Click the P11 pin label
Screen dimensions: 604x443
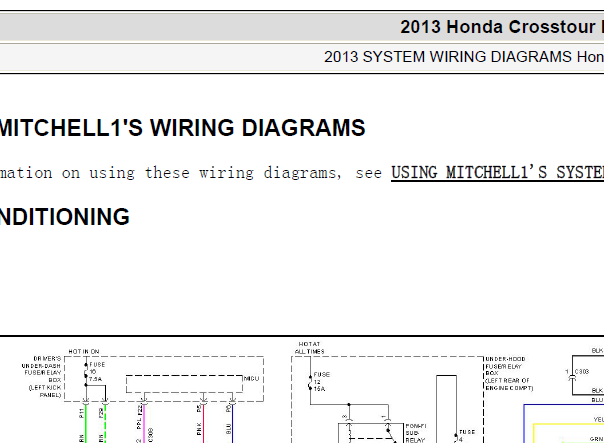click(x=81, y=413)
